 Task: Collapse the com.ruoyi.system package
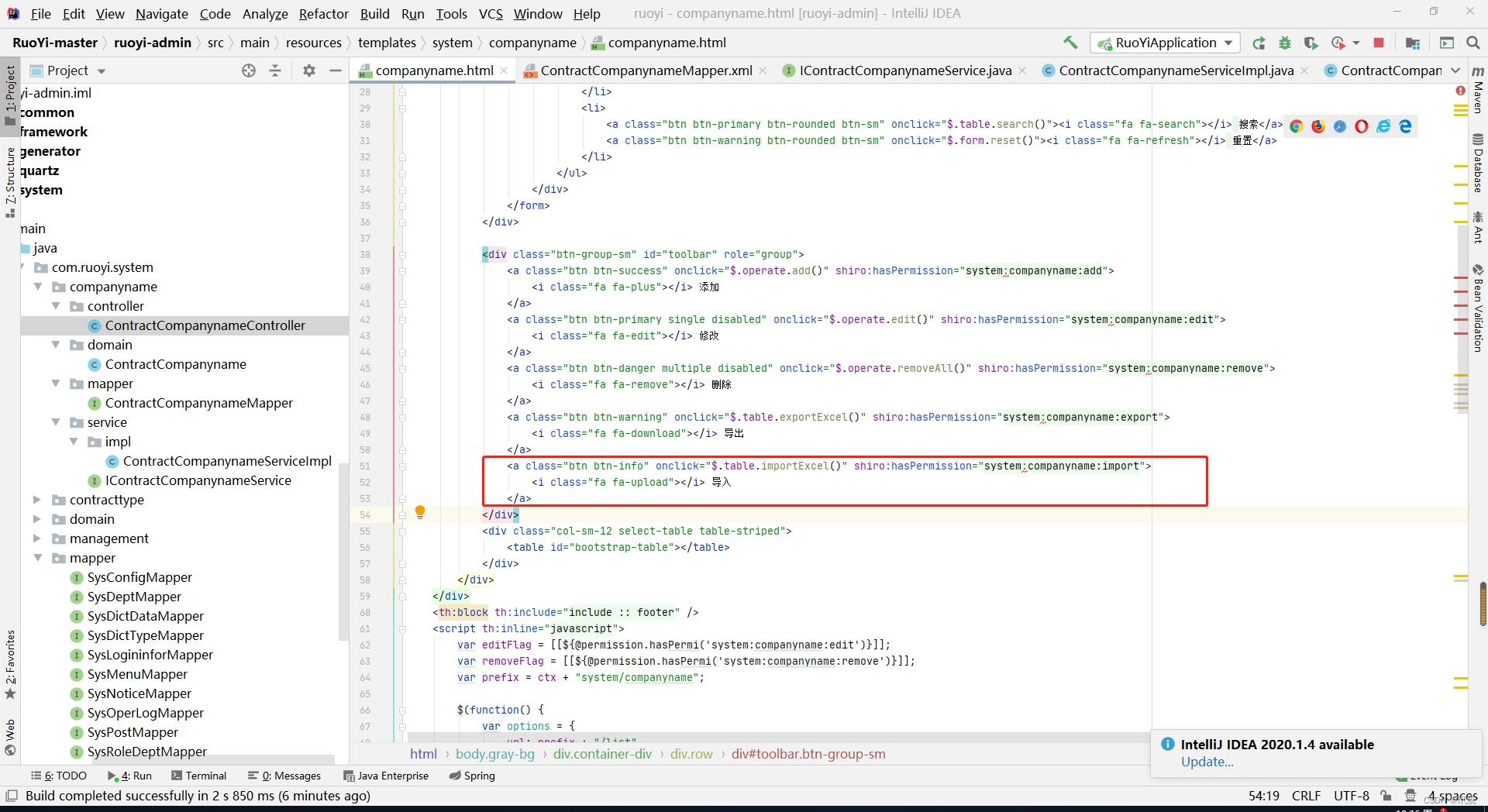pos(23,267)
